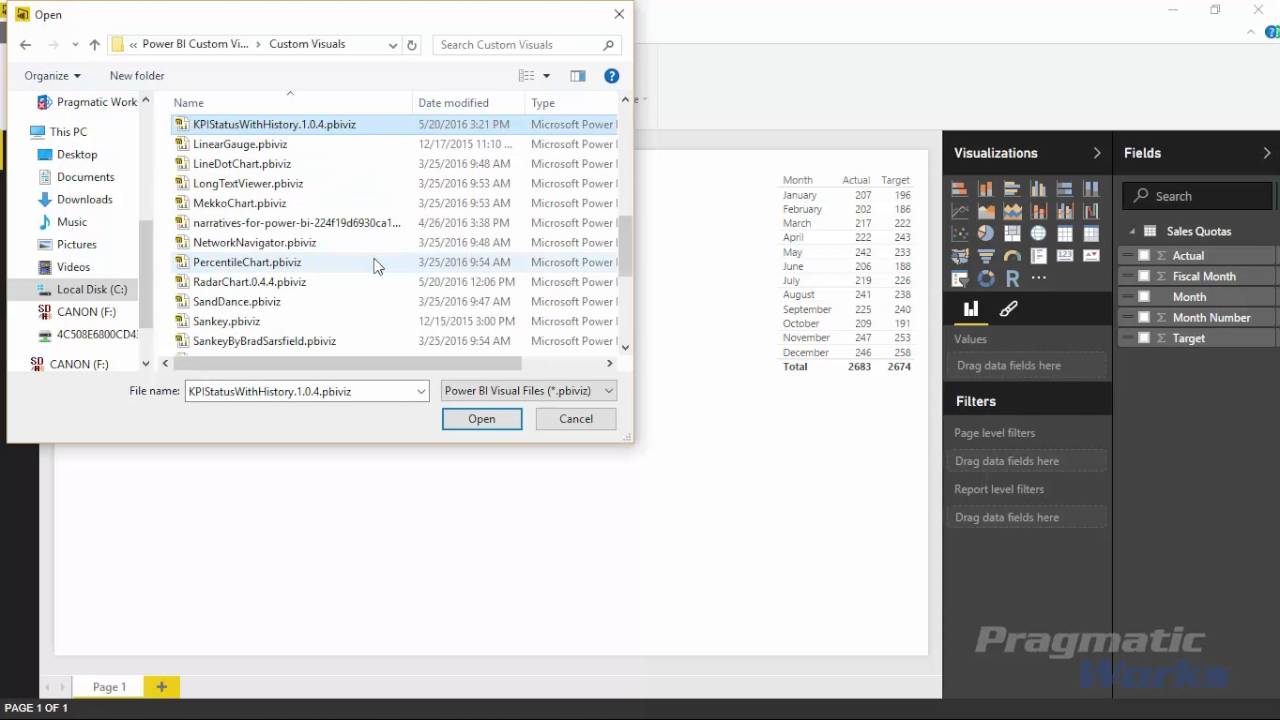Select the Card visual with 123
Image resolution: width=1280 pixels, height=720 pixels.
1064,256
